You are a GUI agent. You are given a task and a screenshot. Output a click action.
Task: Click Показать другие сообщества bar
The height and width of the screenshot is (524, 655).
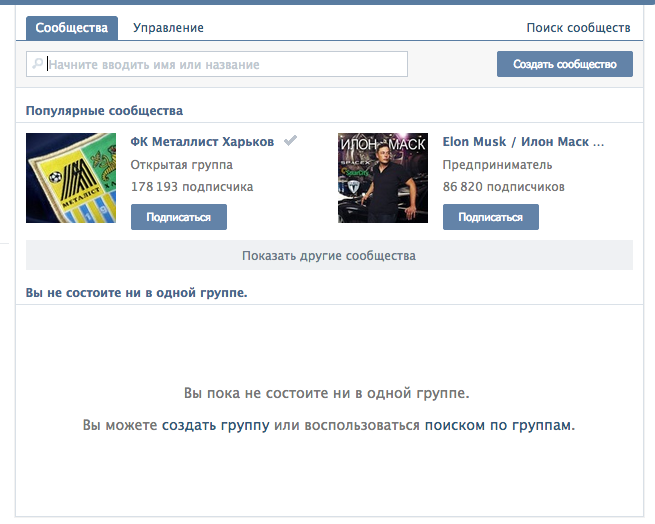click(x=329, y=255)
